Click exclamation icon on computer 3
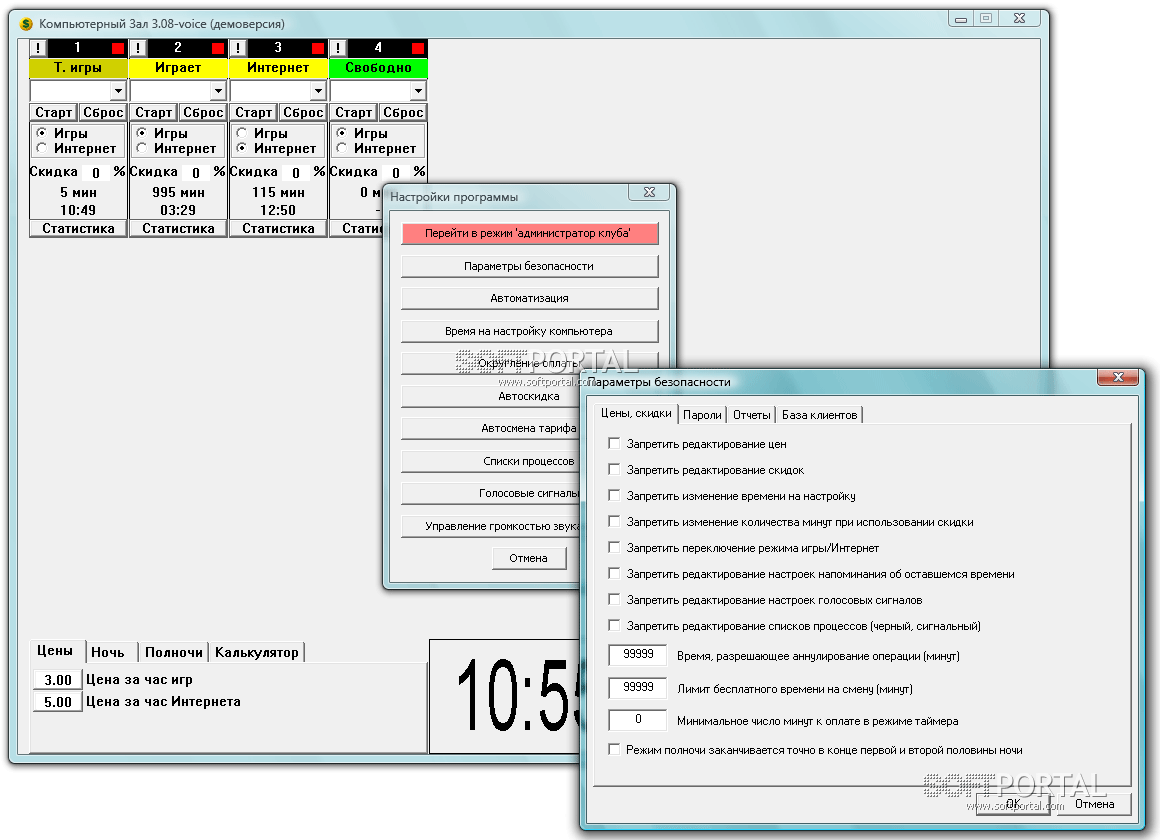The image size is (1160, 840). coord(238,48)
